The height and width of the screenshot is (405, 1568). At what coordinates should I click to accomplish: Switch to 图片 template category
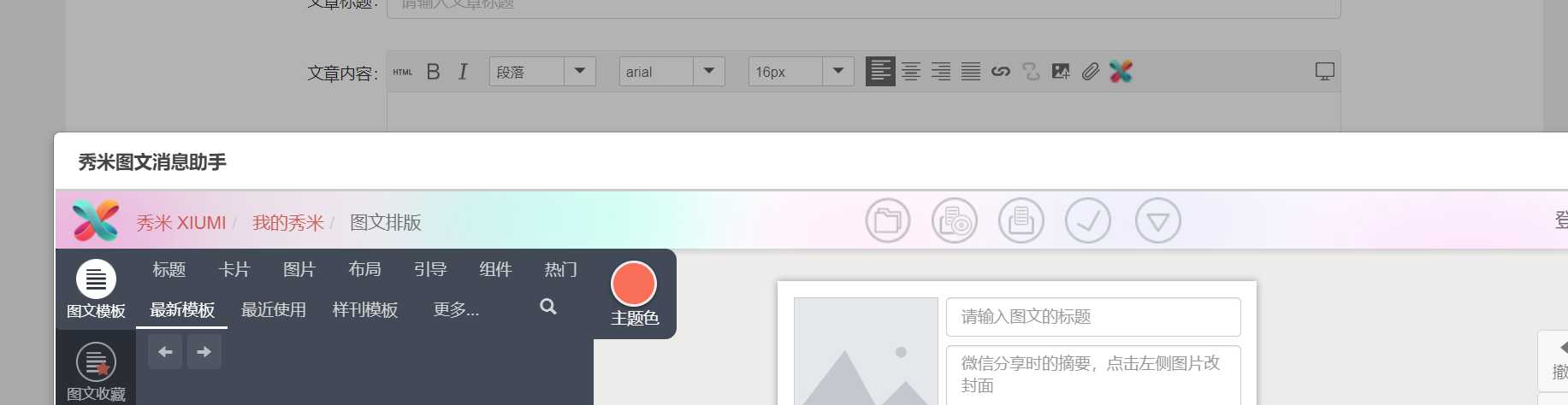pyautogui.click(x=299, y=269)
